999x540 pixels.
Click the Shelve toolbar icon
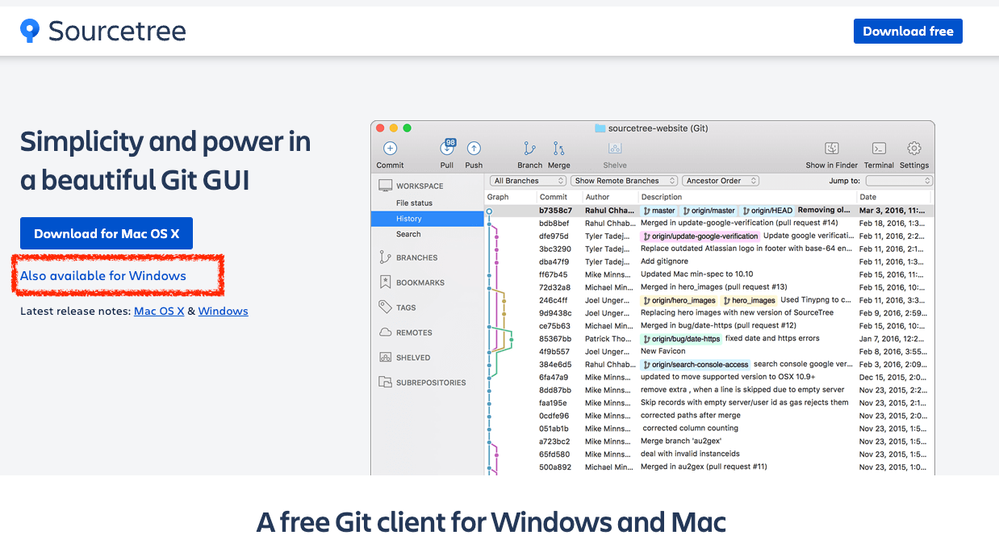coord(615,148)
